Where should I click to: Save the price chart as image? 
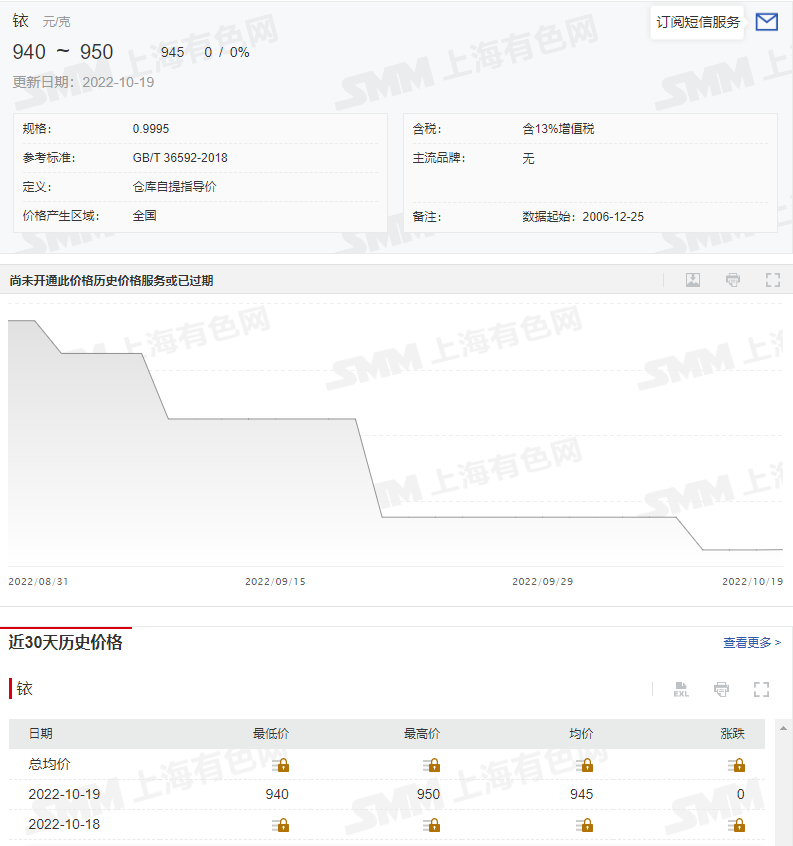693,280
